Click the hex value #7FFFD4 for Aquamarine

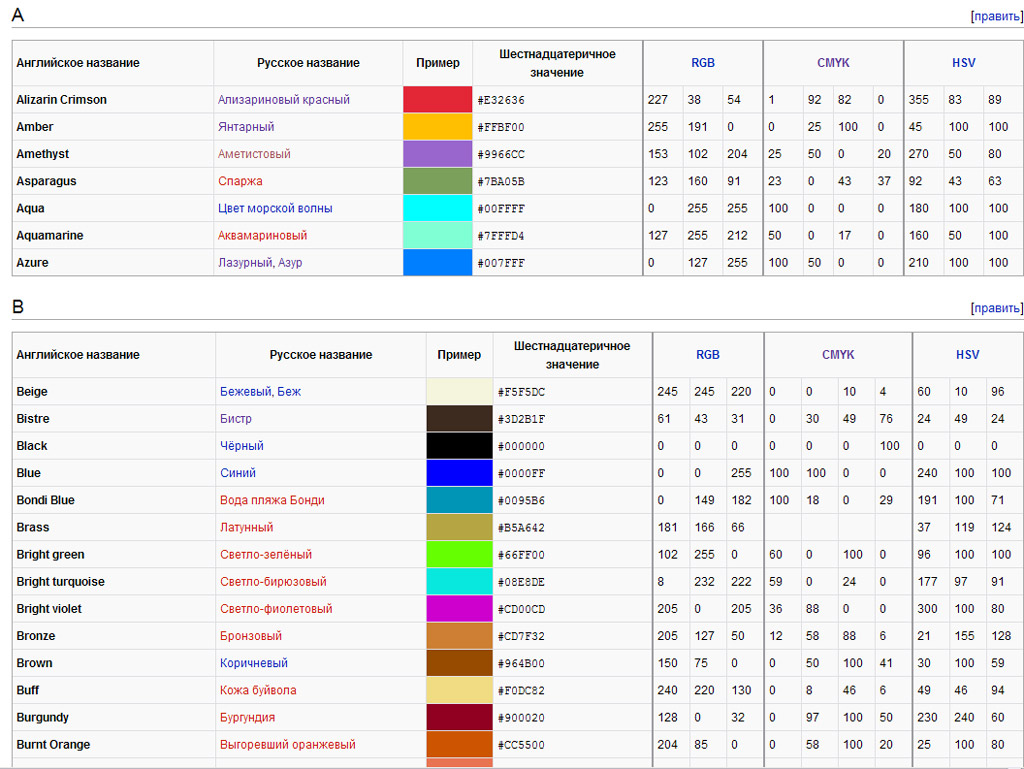[501, 236]
